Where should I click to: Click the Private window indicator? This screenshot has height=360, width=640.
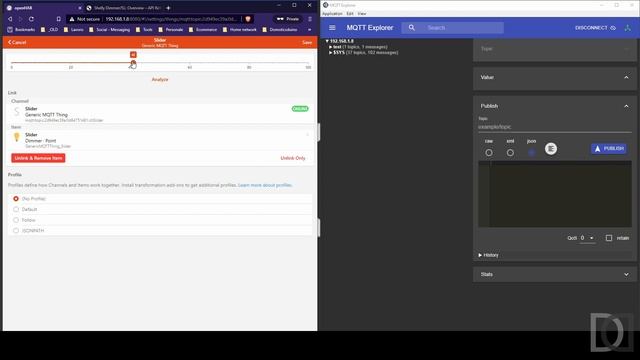pyautogui.click(x=288, y=19)
